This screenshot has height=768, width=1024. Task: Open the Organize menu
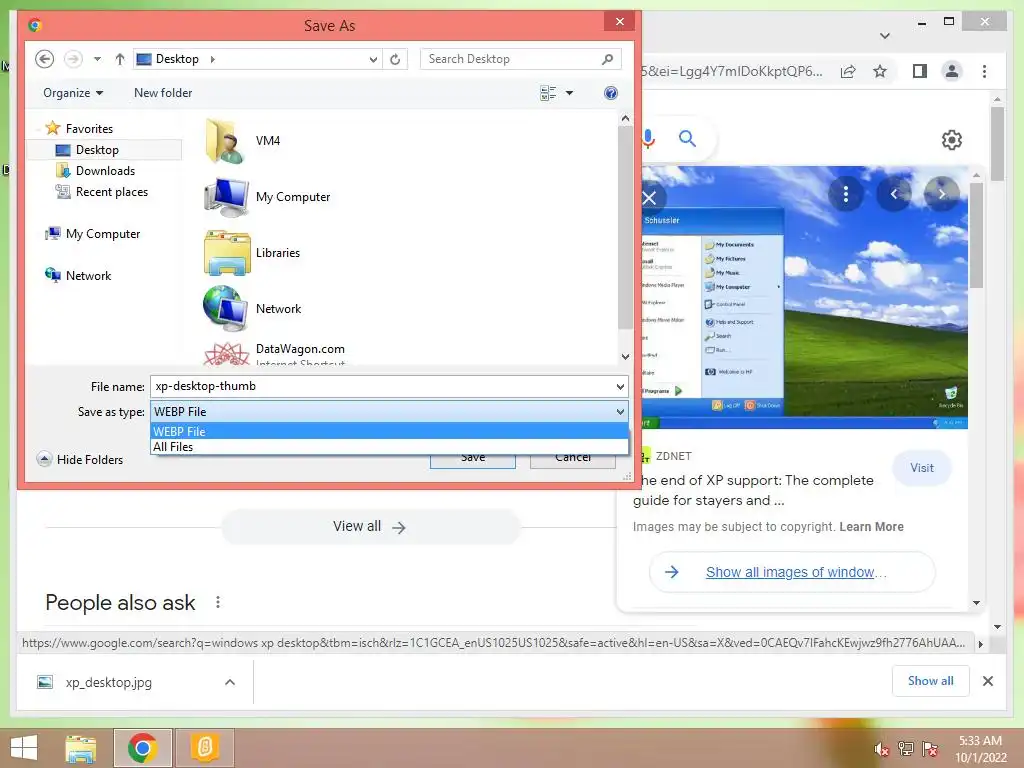pyautogui.click(x=73, y=93)
